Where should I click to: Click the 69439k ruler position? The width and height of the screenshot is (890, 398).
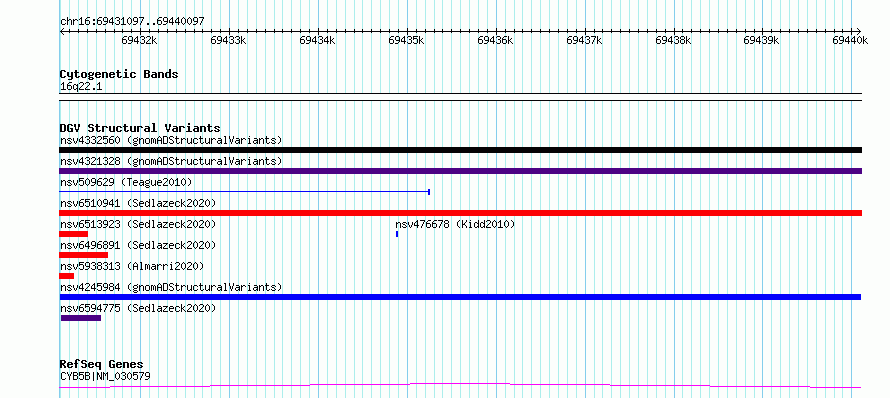click(x=762, y=40)
